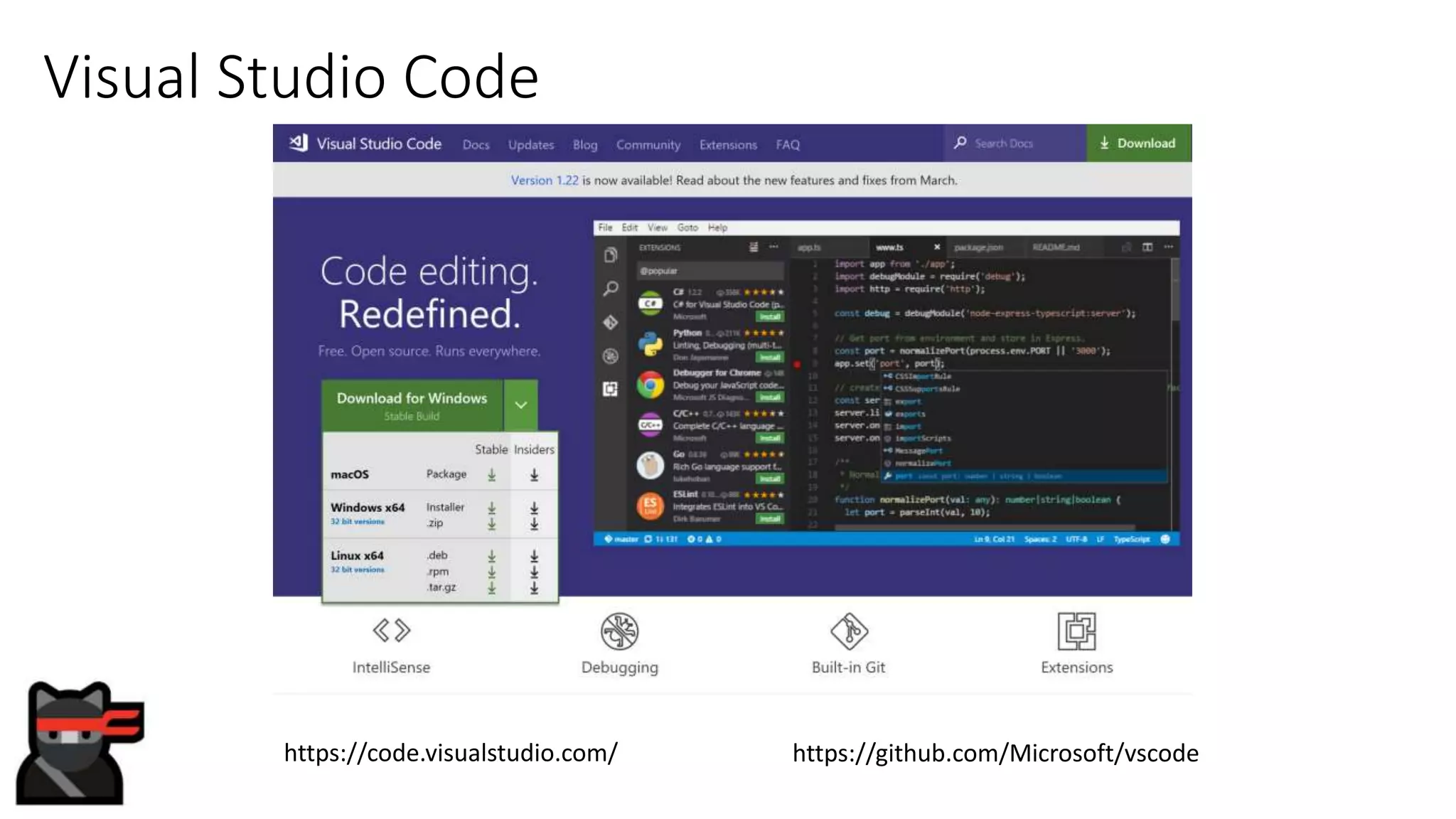
Task: Click the @popular extensions search box
Action: 710,271
